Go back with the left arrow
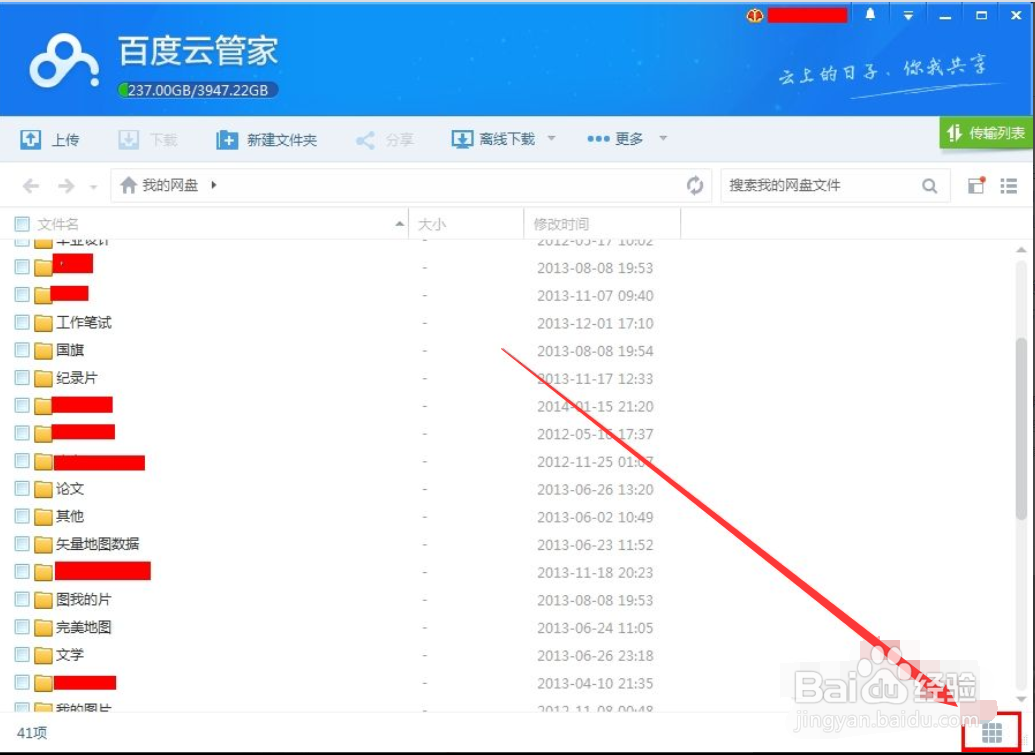 [x=30, y=186]
